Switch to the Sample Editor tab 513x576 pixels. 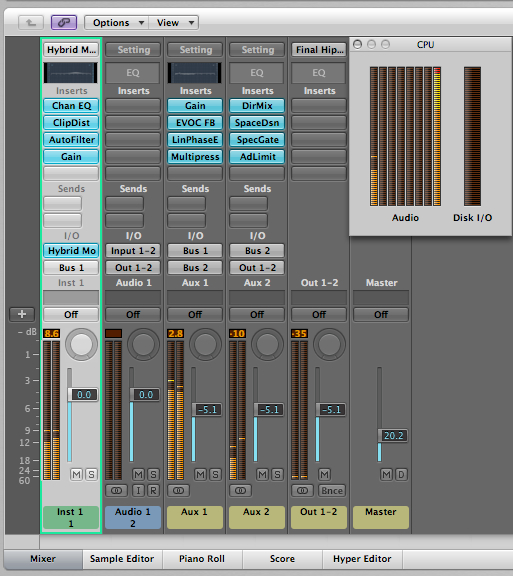(122, 559)
